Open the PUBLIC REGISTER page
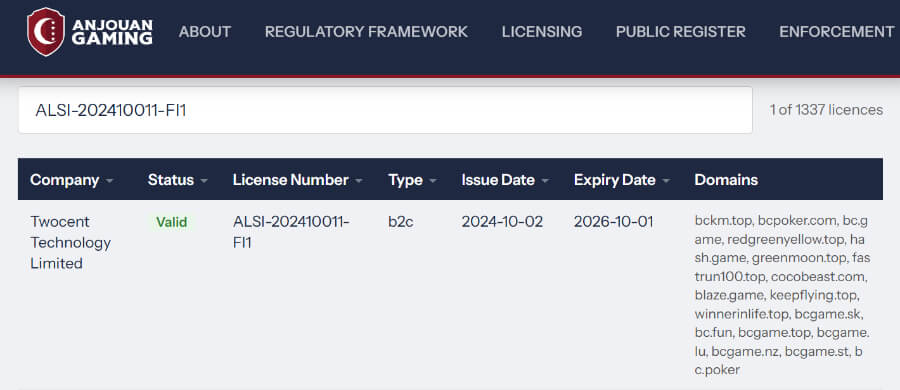Screen dimensions: 900x390 (681, 32)
